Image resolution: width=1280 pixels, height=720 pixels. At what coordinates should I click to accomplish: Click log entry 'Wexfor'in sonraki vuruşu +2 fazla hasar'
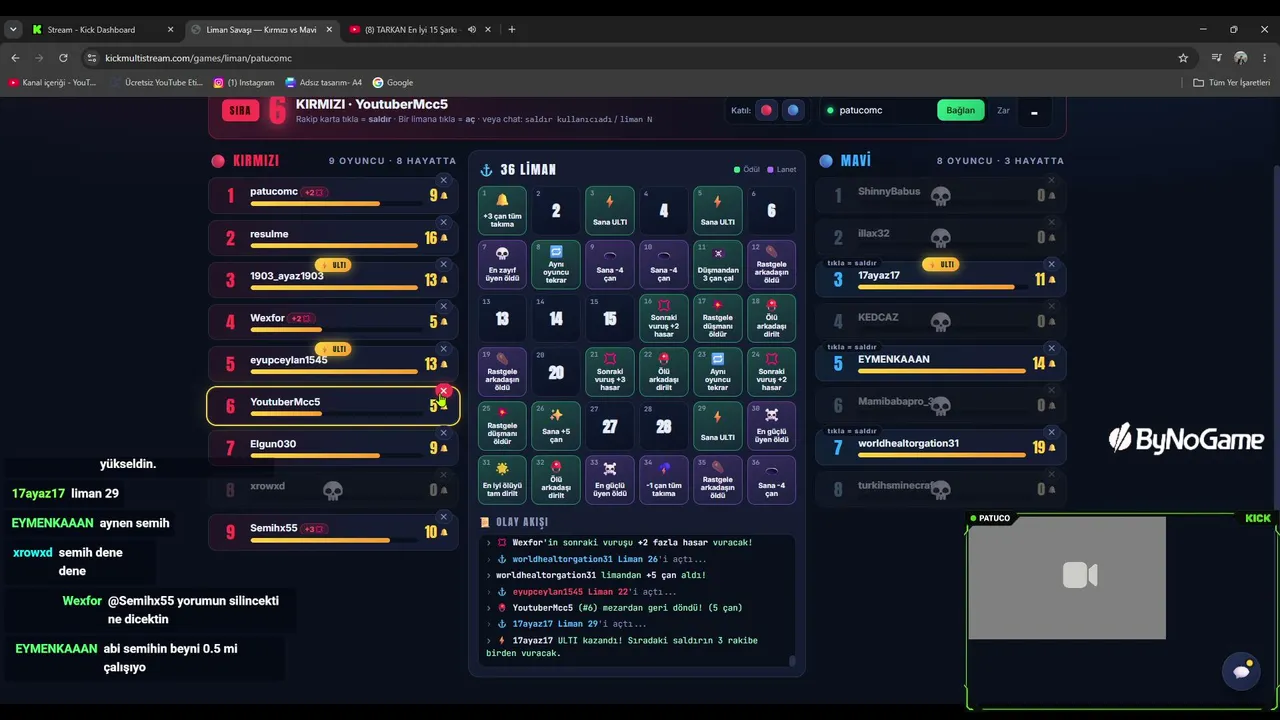tap(632, 542)
